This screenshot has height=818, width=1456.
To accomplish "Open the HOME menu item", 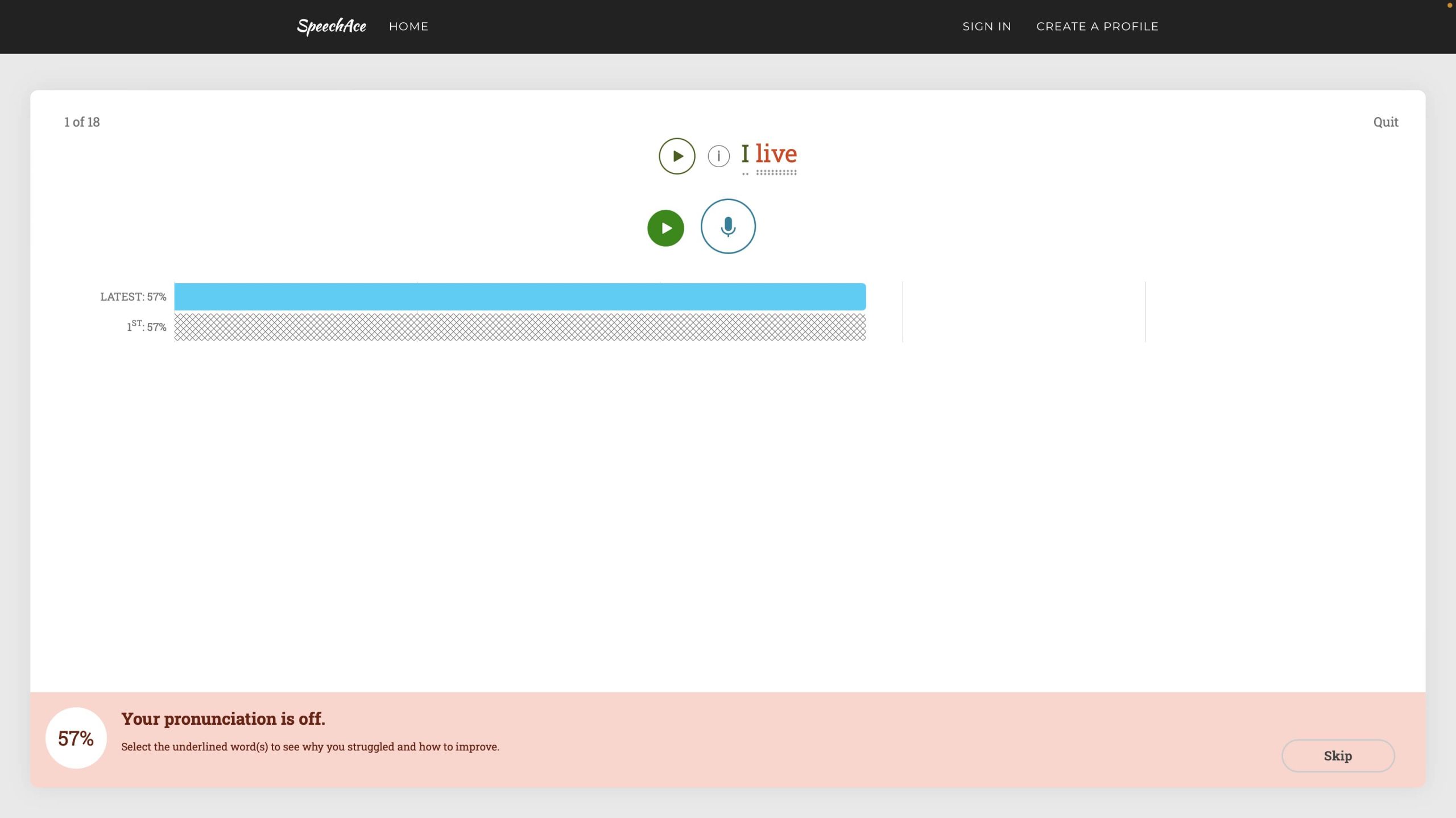I will point(408,26).
